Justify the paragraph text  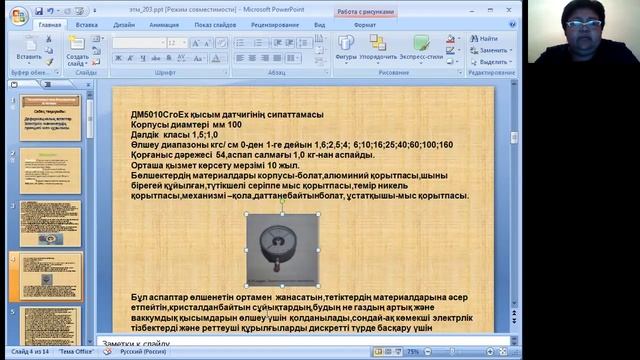(277, 58)
